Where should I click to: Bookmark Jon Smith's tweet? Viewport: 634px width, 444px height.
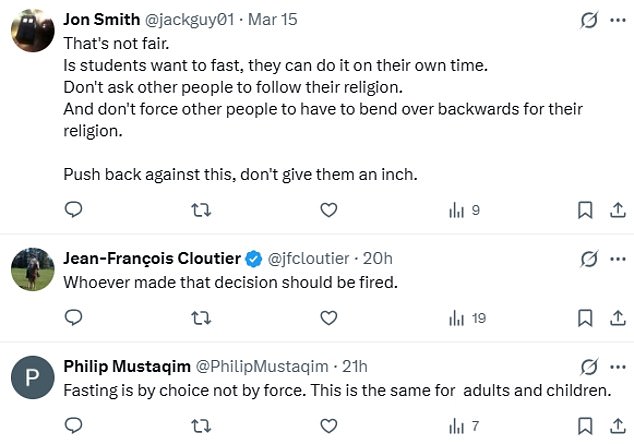(x=586, y=210)
